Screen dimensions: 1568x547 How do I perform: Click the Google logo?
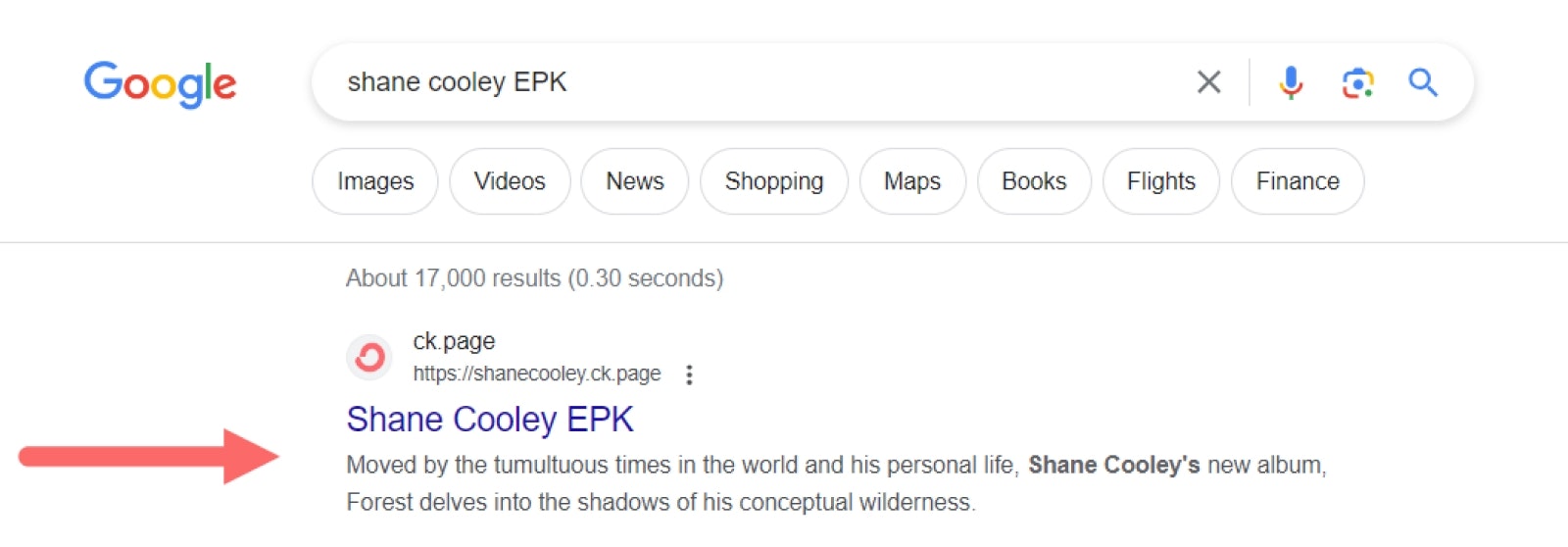[x=160, y=83]
